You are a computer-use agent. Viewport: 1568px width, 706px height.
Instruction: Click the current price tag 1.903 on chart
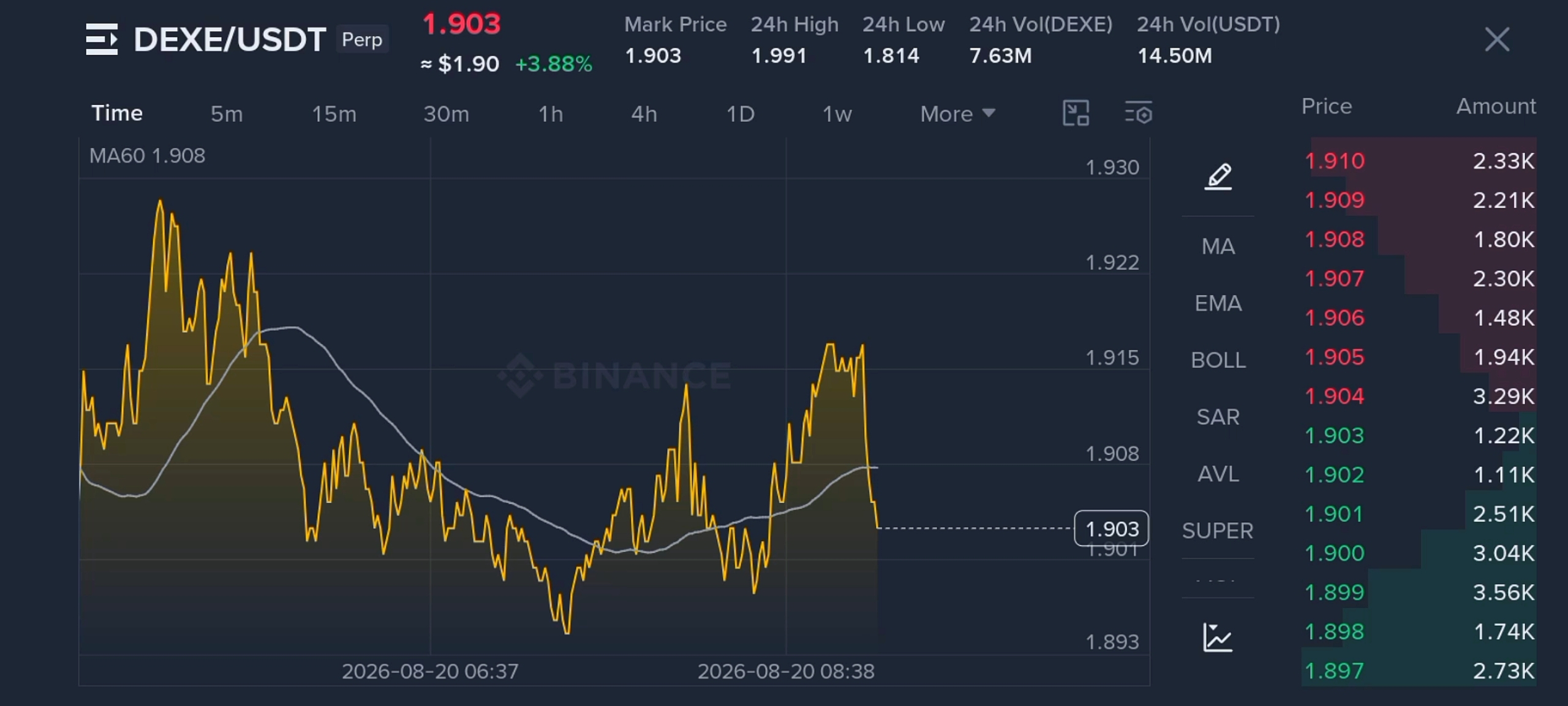point(1112,528)
